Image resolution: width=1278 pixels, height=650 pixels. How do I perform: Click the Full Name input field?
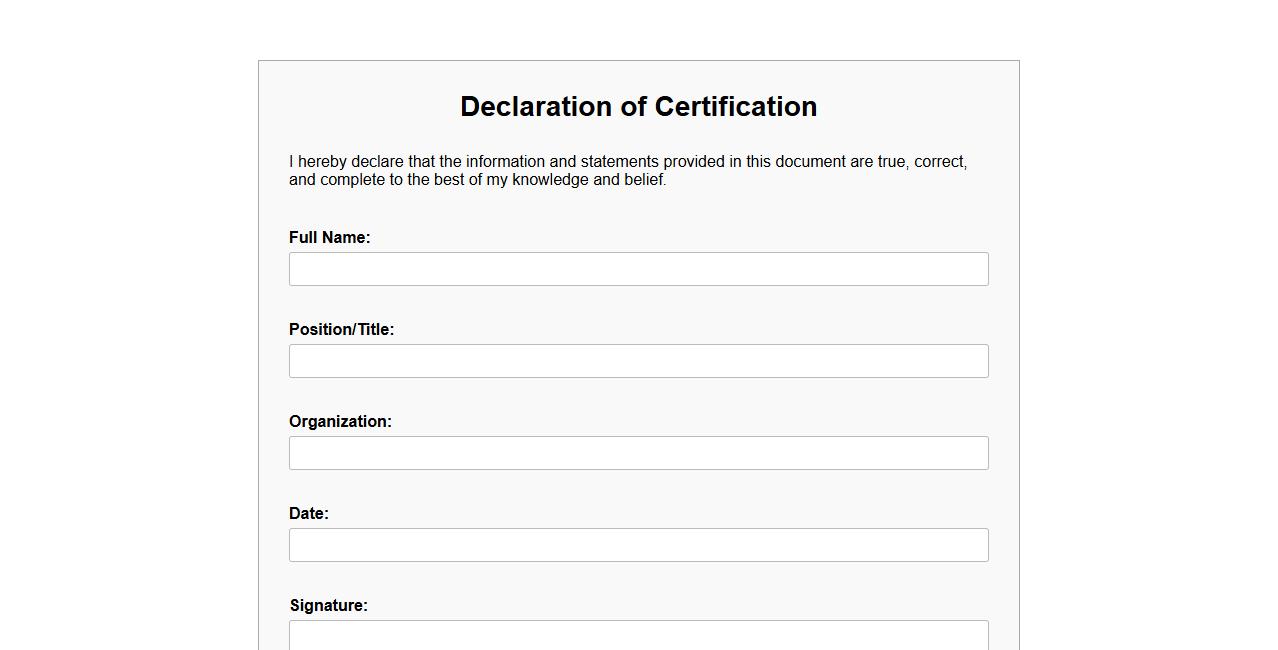coord(638,269)
